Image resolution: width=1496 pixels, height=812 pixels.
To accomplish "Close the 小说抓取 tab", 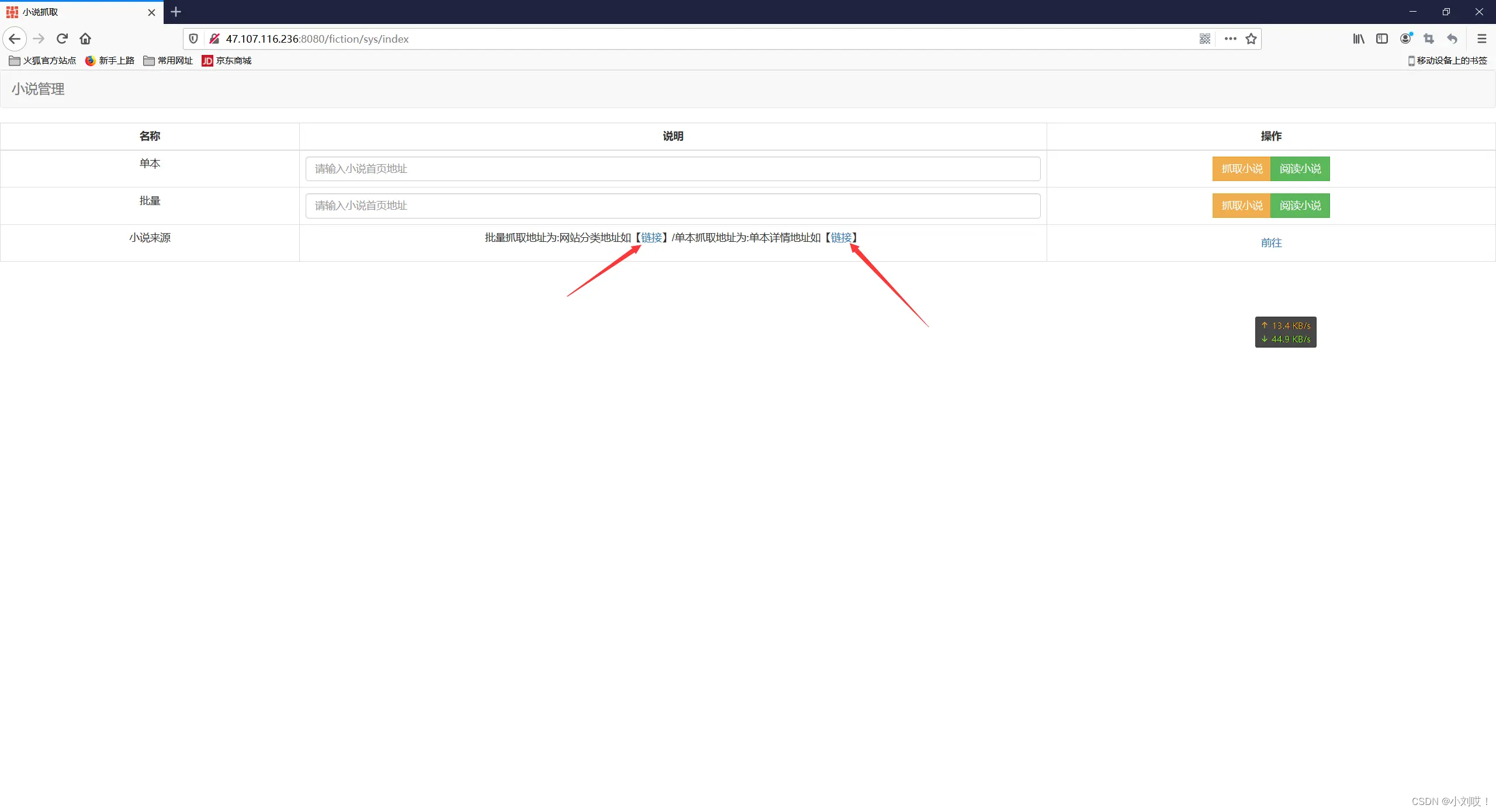I will coord(151,12).
